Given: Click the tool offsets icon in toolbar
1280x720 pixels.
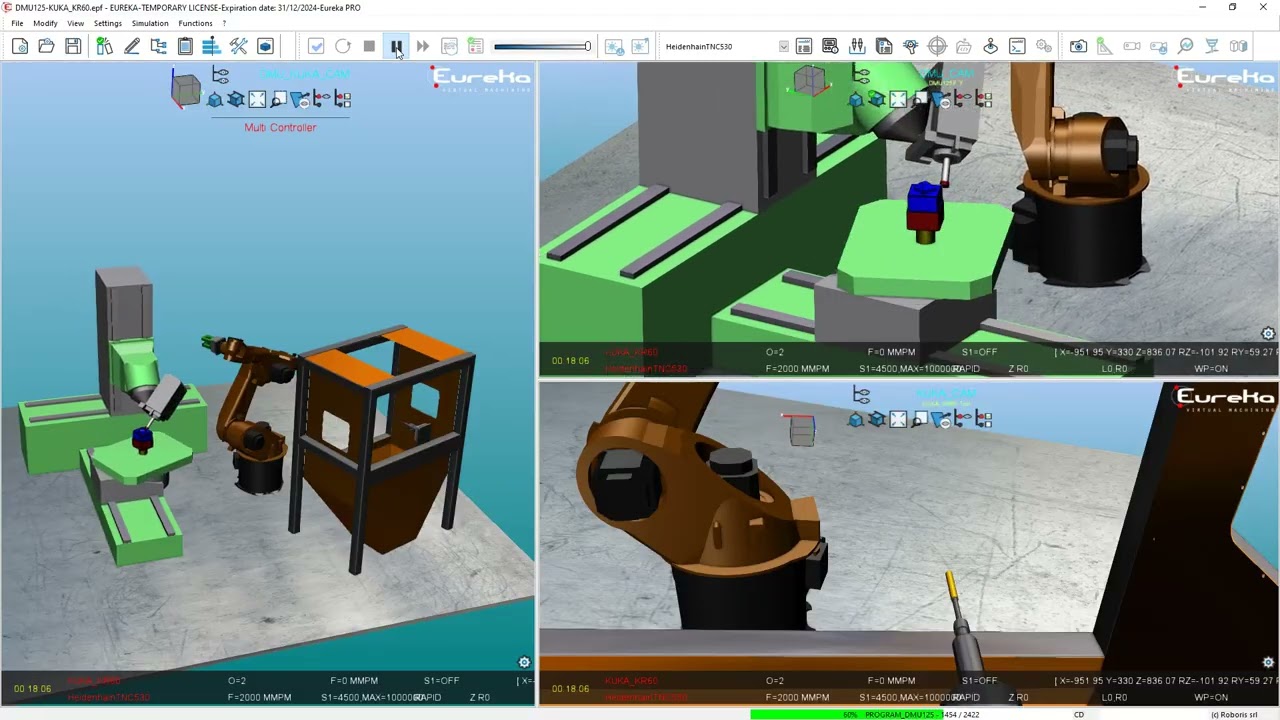Looking at the screenshot, I should 857,46.
